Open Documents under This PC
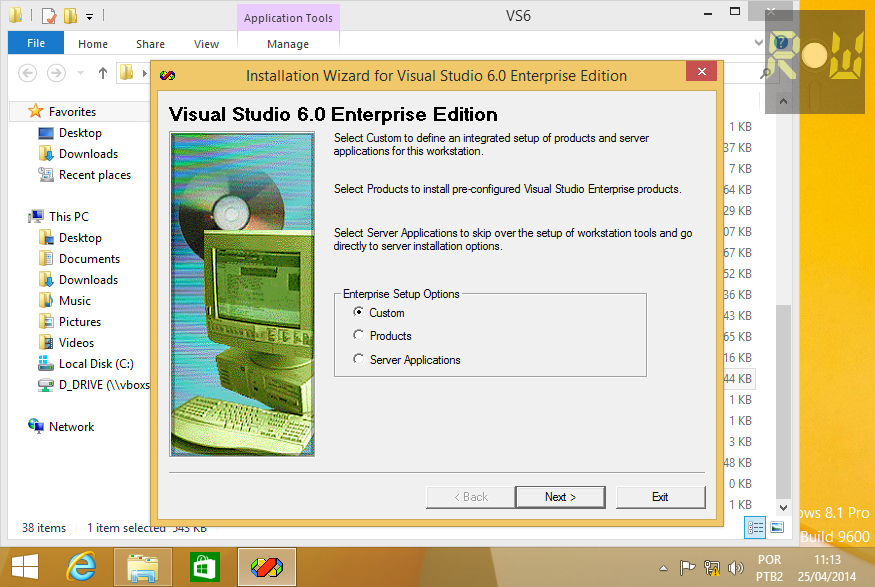Image resolution: width=875 pixels, height=587 pixels. pyautogui.click(x=89, y=259)
